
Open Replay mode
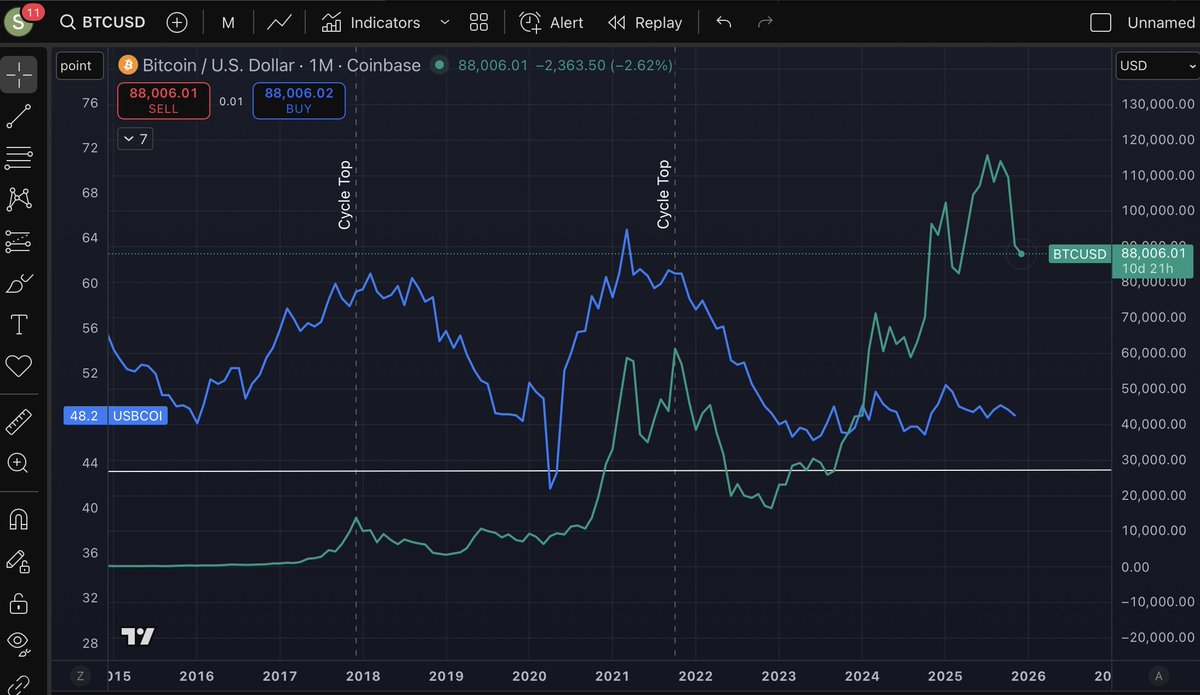(645, 22)
